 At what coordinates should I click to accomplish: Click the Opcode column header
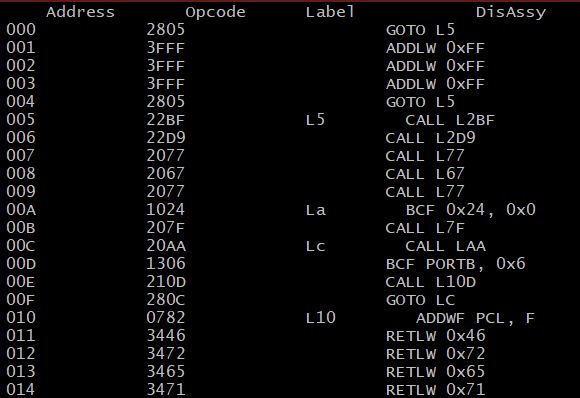[x=215, y=12]
